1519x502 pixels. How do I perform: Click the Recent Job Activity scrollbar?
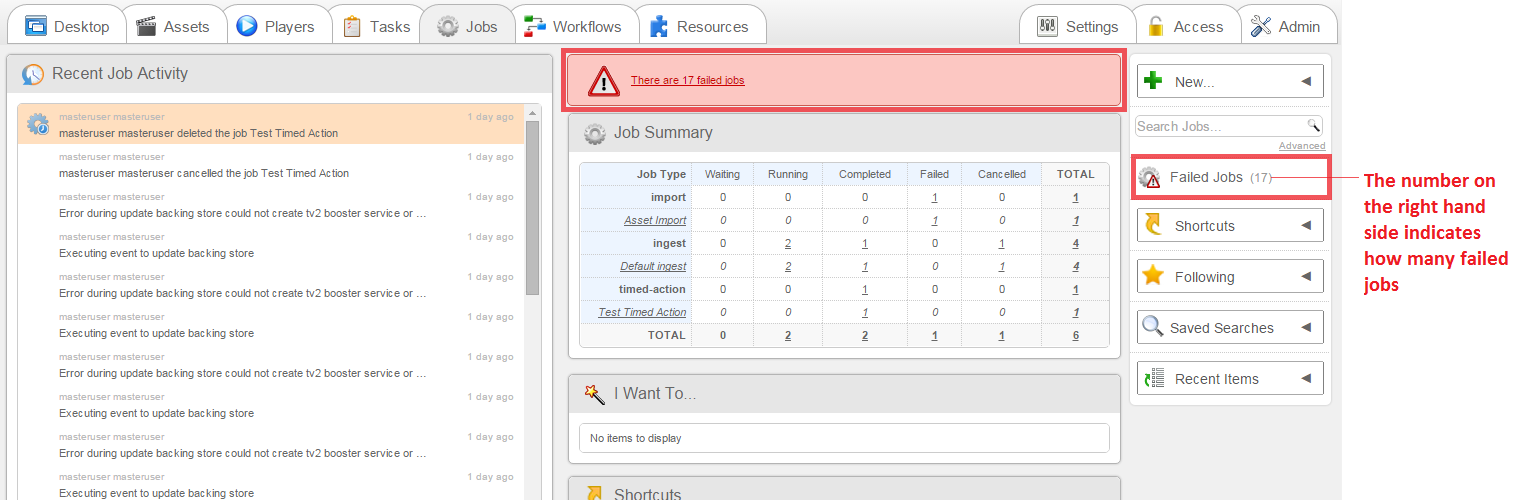(x=532, y=210)
